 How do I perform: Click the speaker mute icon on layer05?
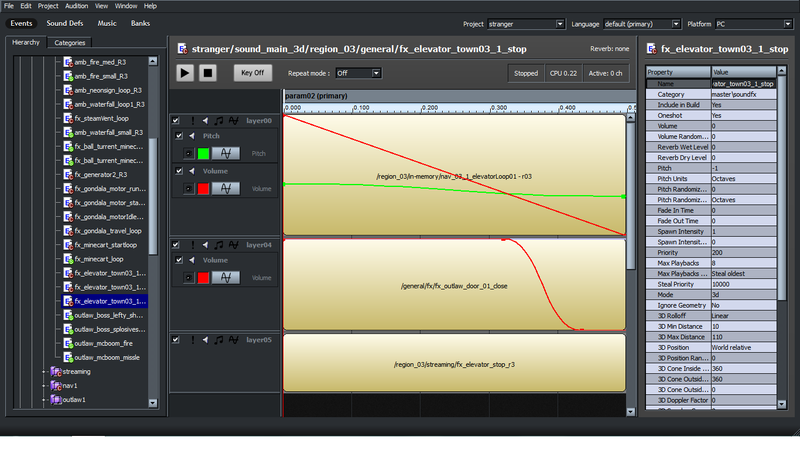(x=205, y=340)
